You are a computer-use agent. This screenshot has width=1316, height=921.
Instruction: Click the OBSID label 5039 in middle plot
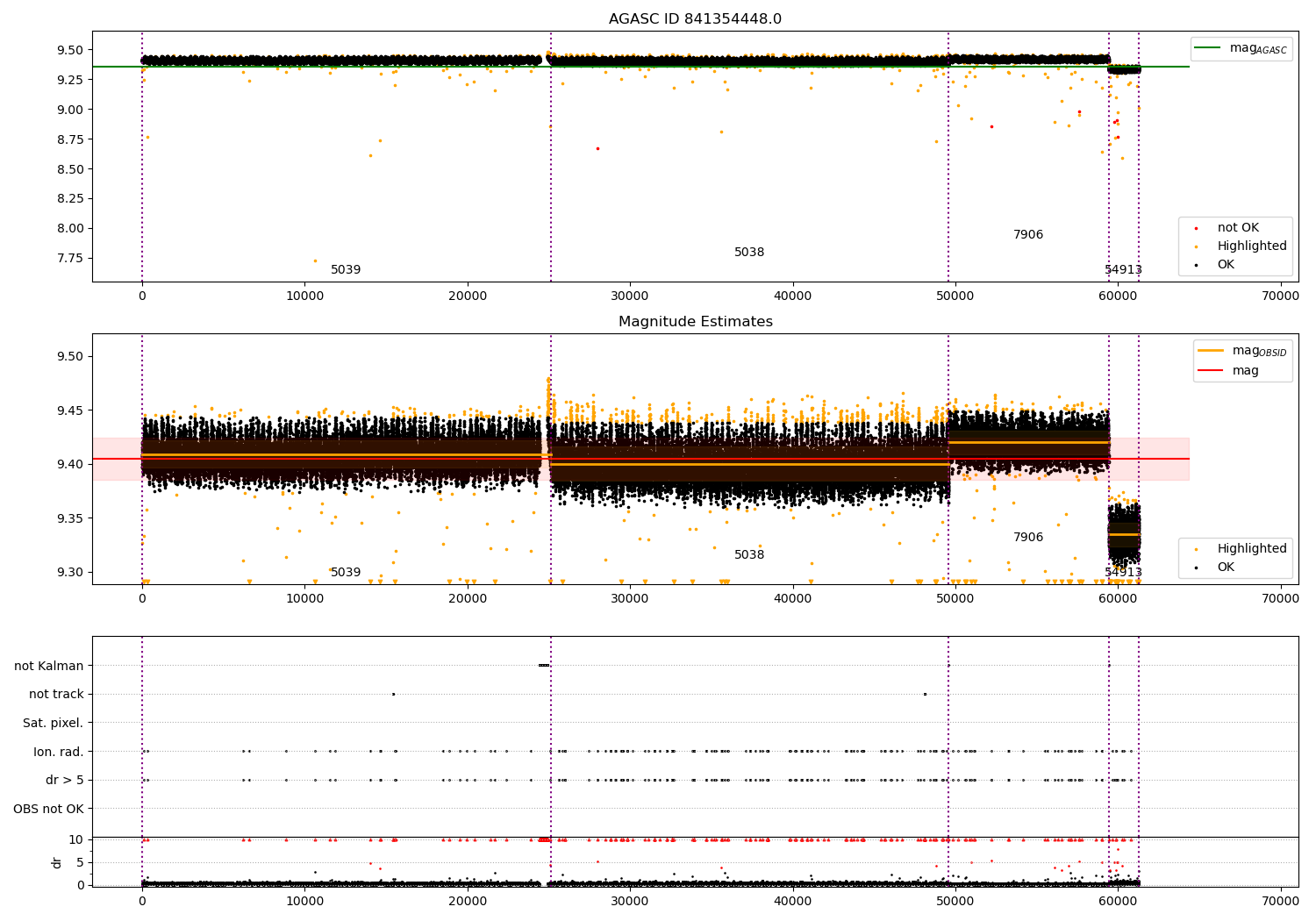point(346,573)
